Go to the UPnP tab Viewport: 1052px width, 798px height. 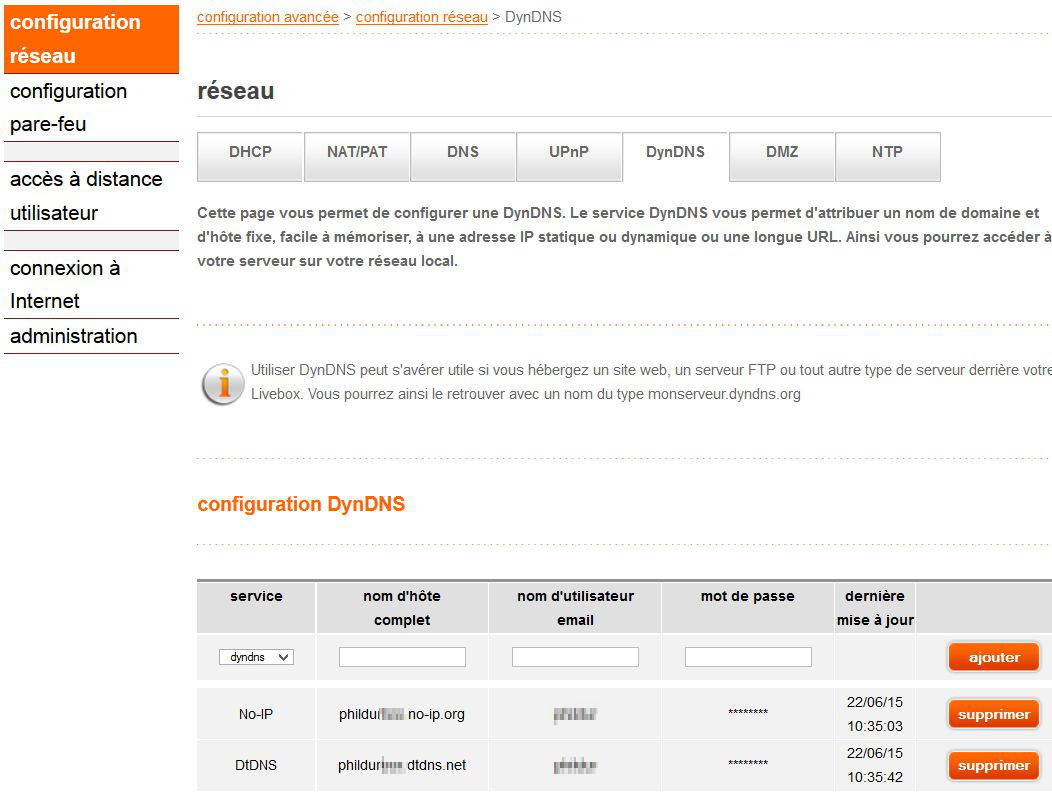(x=569, y=153)
